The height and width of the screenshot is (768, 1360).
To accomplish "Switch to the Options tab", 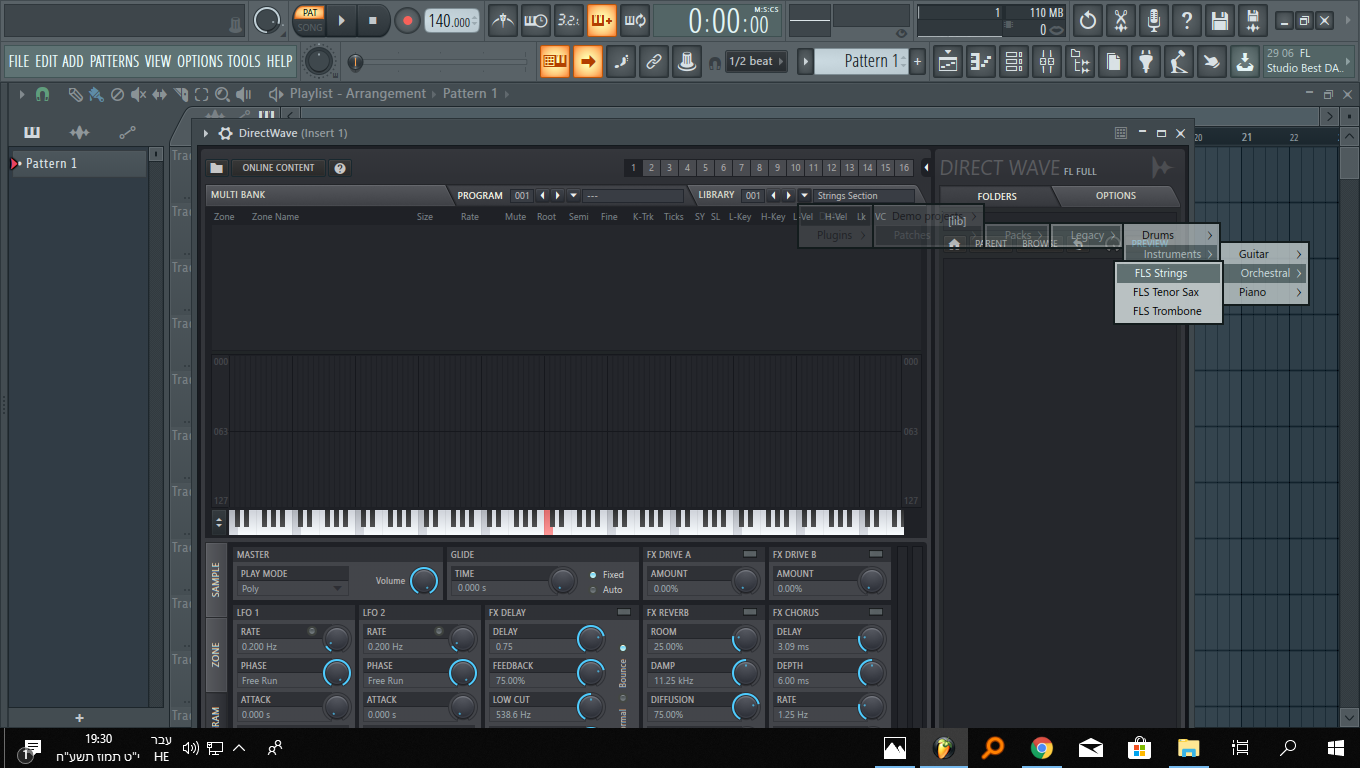I will coord(1115,196).
